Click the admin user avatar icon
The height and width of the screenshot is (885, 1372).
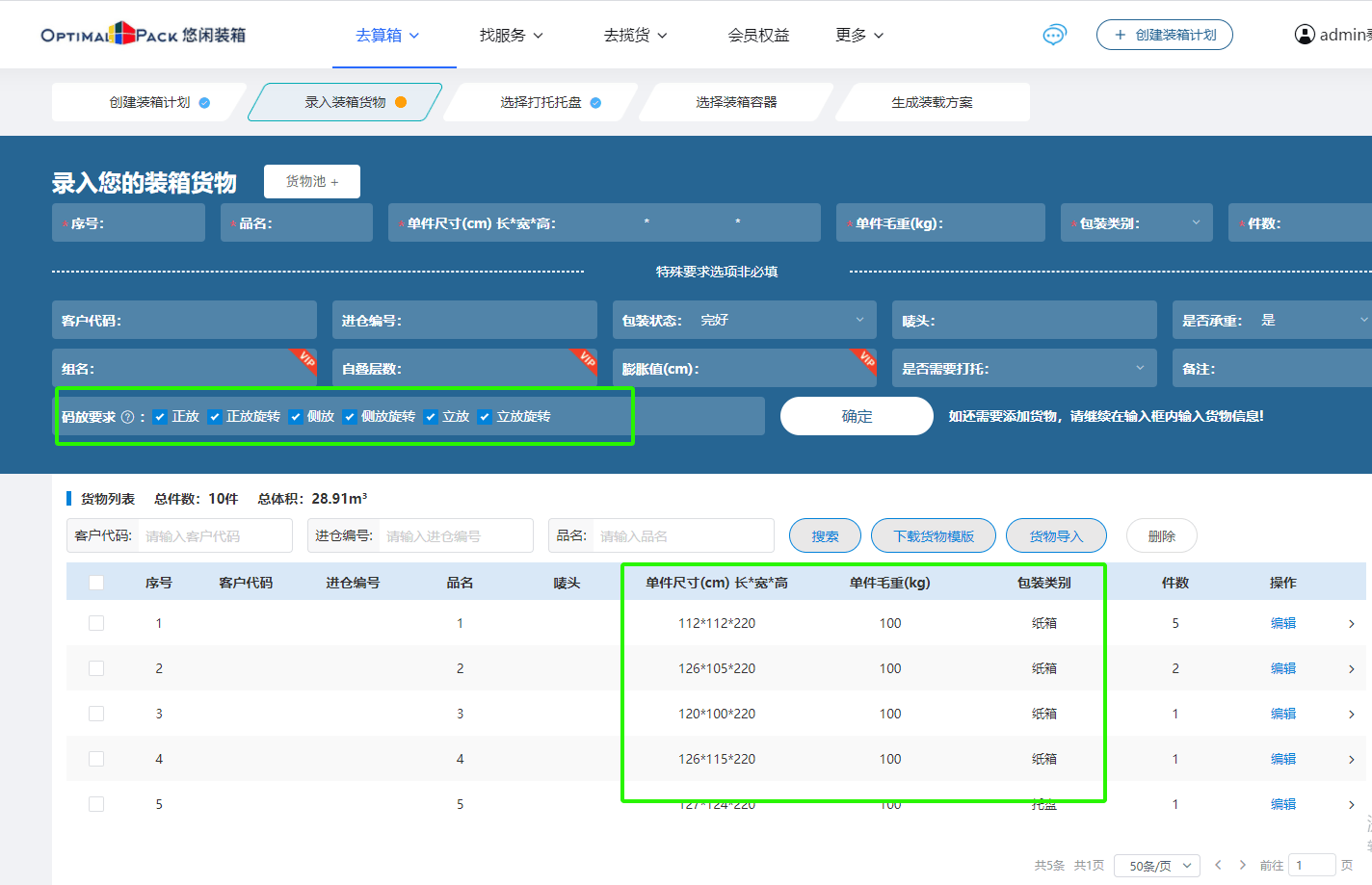point(1305,35)
